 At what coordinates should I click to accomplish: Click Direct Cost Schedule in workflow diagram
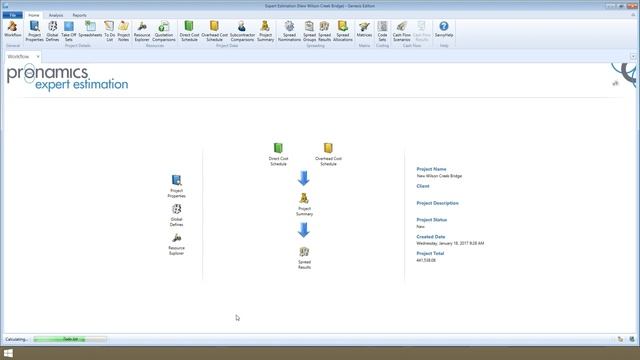[278, 154]
